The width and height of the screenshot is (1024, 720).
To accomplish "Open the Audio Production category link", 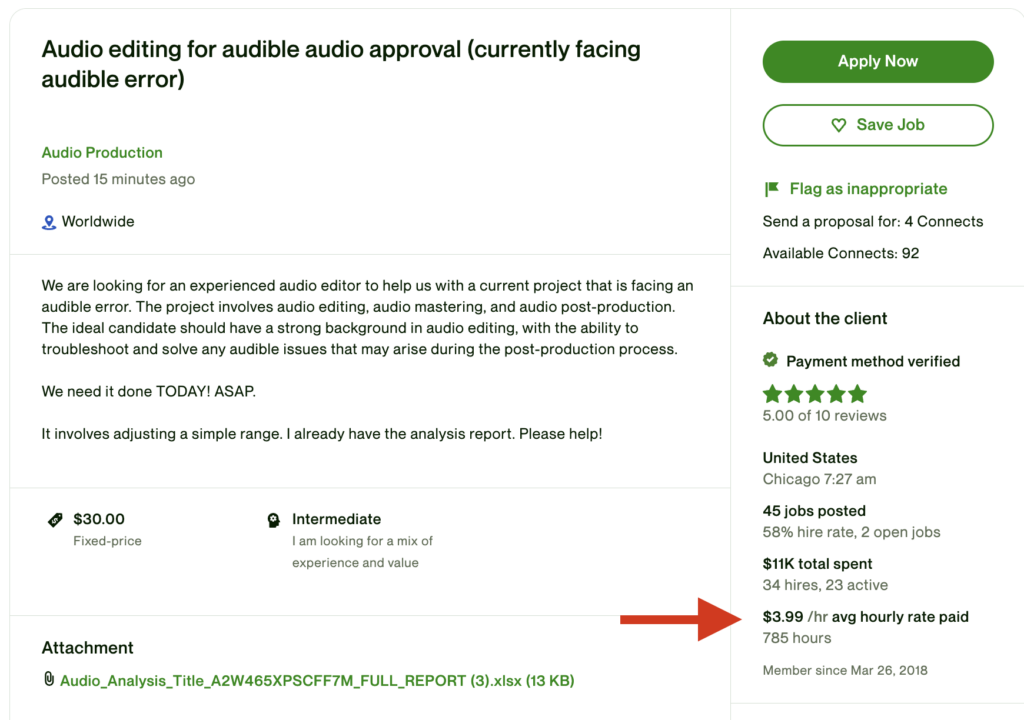I will pos(102,153).
